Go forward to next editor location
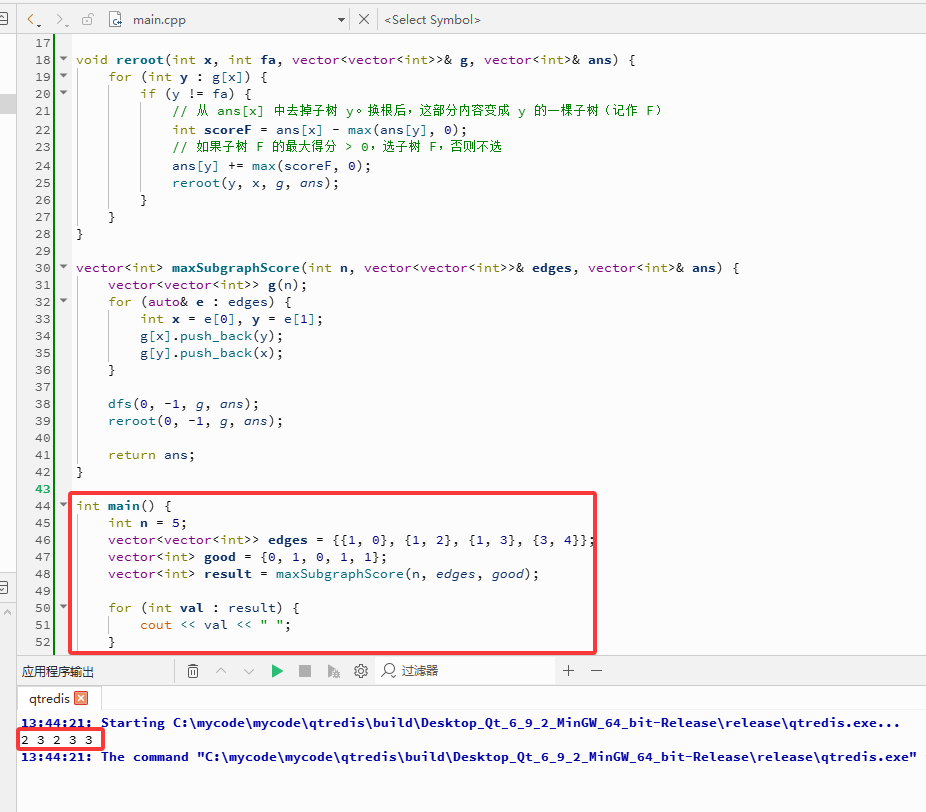 [x=62, y=20]
